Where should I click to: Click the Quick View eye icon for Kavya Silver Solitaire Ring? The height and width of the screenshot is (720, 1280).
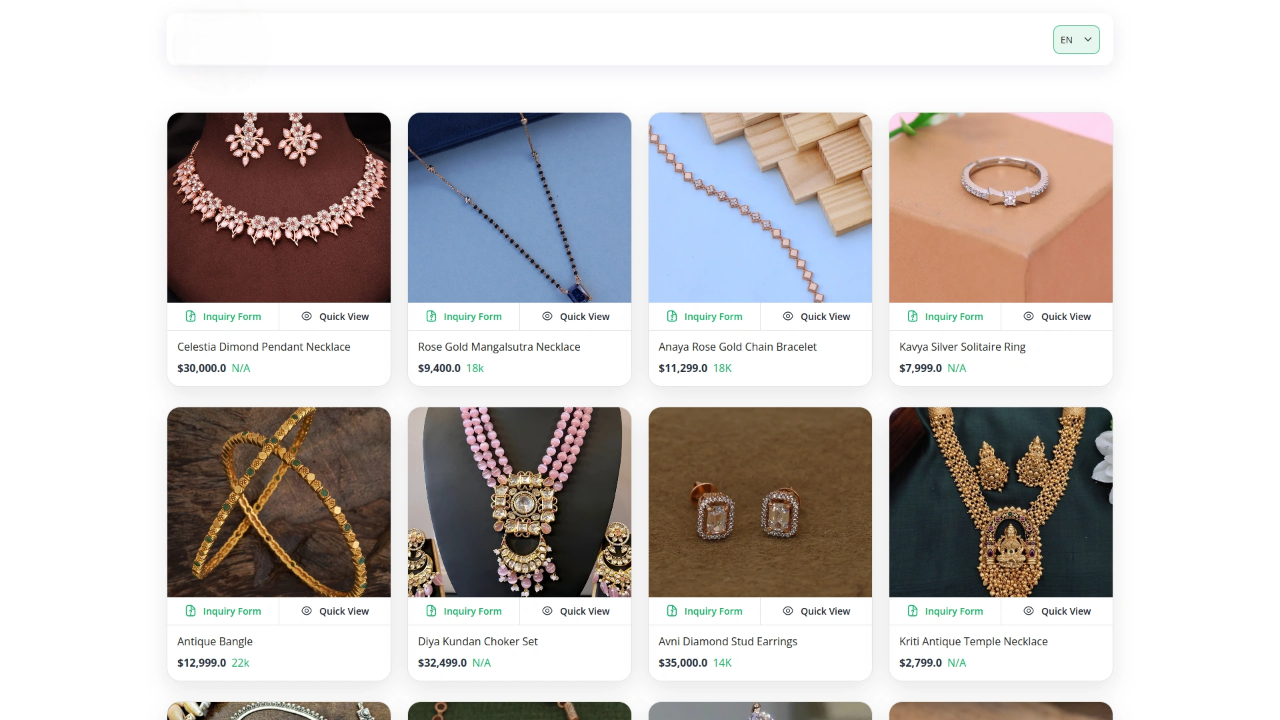pyautogui.click(x=1028, y=316)
